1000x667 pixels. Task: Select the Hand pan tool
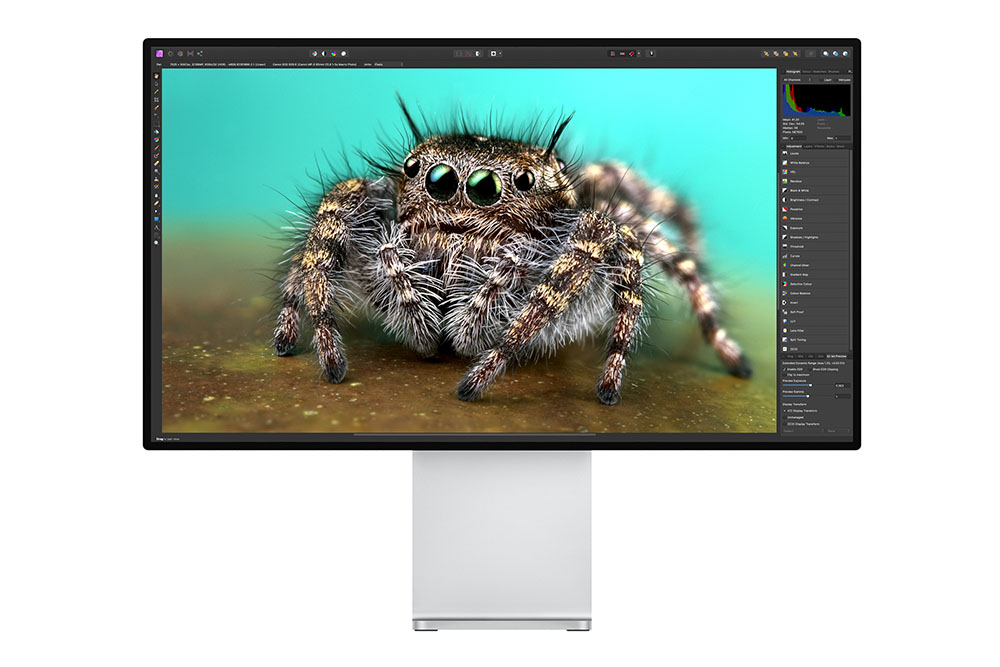pos(156,76)
